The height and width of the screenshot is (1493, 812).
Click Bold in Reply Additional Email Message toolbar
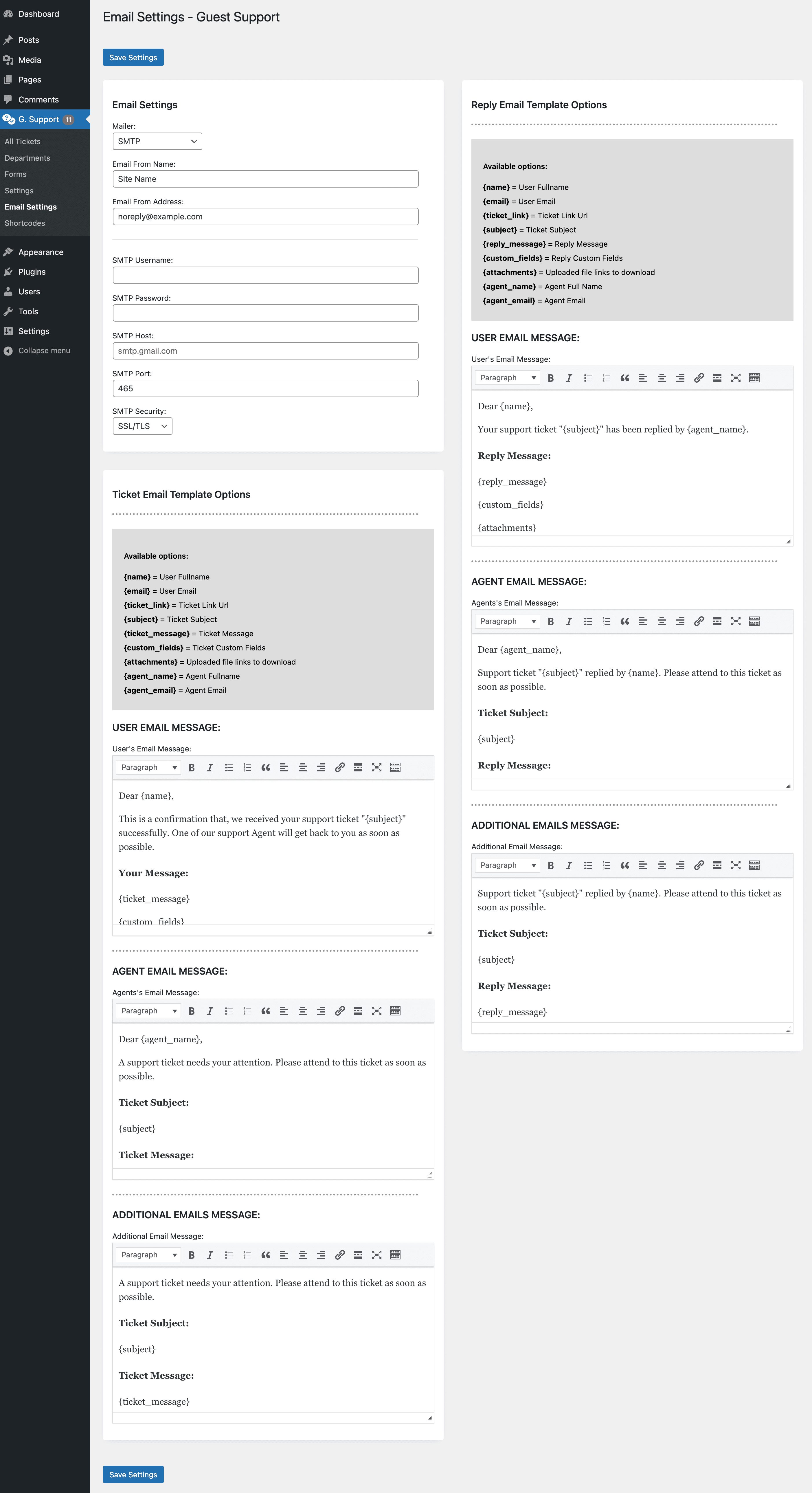tap(551, 865)
